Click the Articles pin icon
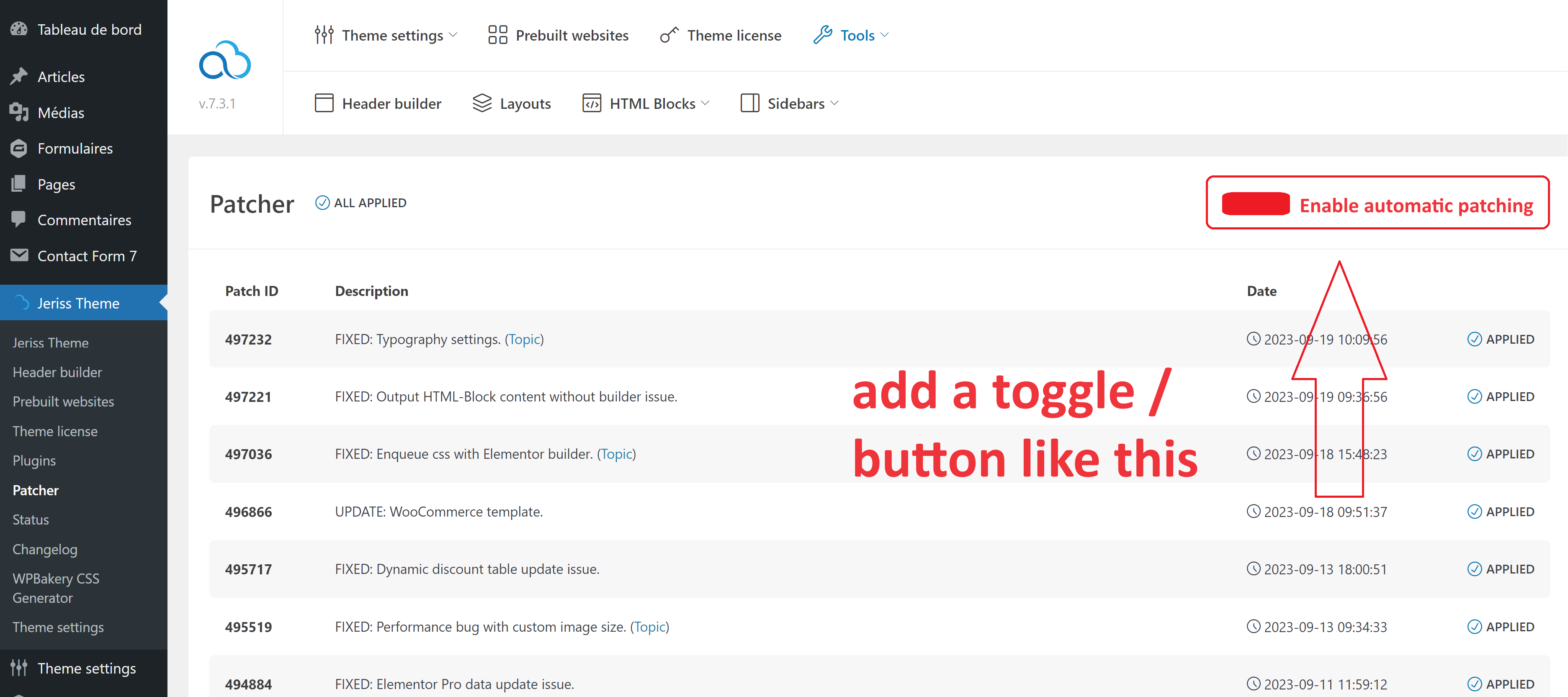1568x697 pixels. click(19, 76)
